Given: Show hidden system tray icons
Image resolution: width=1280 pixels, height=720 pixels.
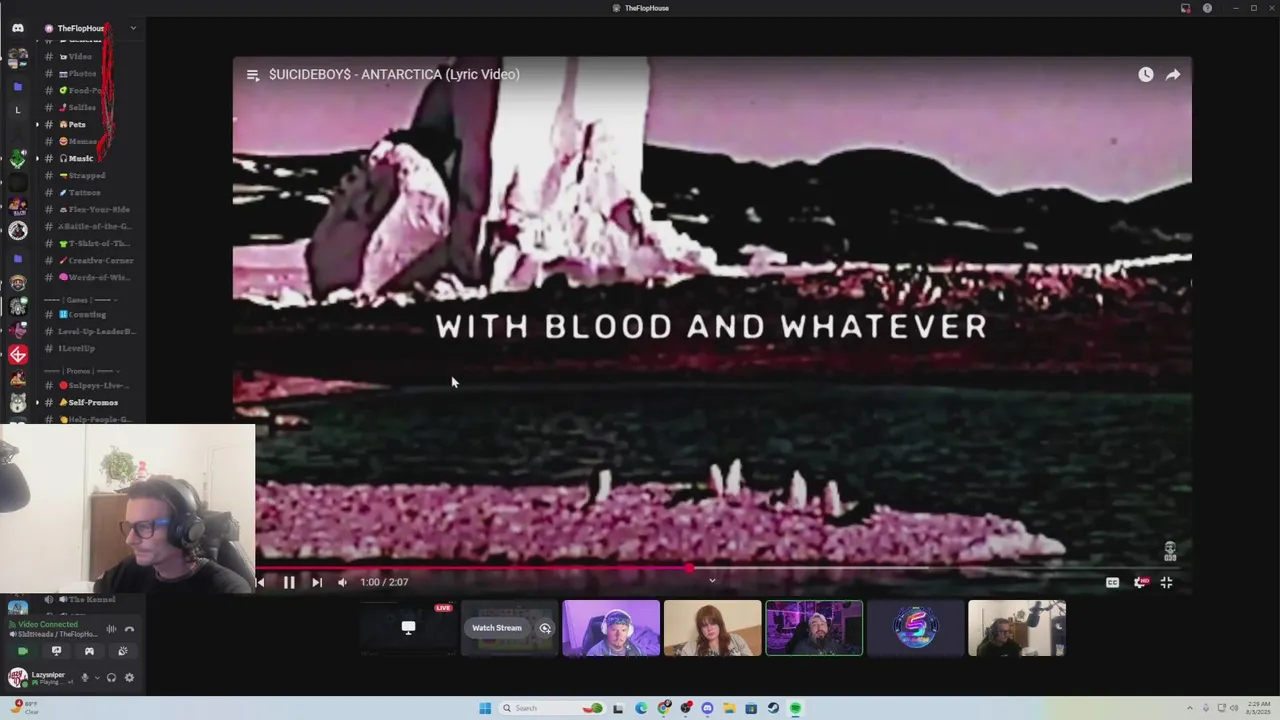Looking at the screenshot, I should [1192, 708].
